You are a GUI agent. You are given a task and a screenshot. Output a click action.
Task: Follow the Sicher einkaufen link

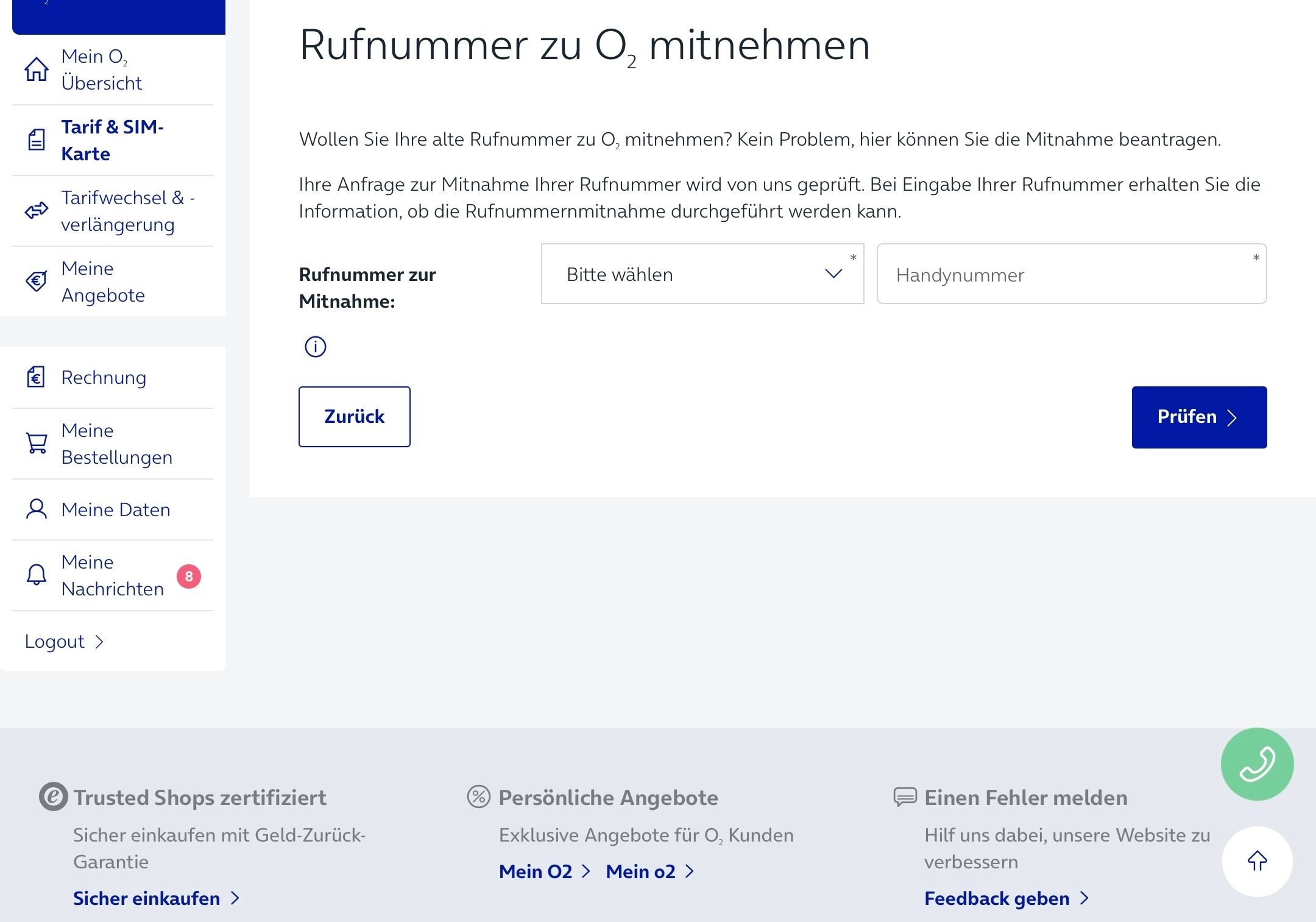[x=157, y=898]
